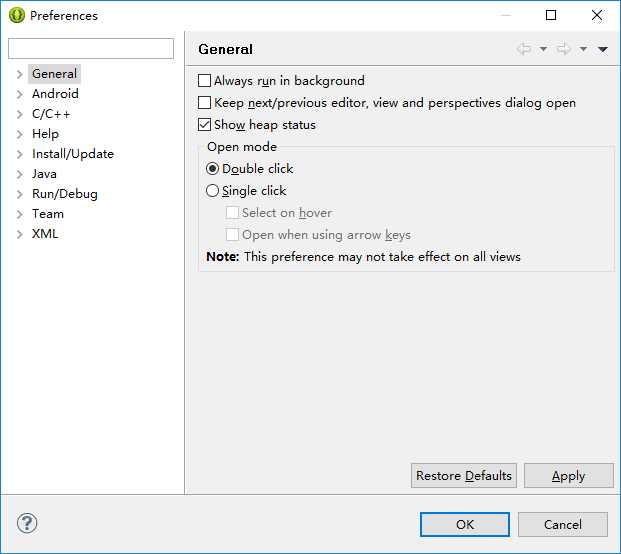Viewport: 621px width, 554px height.
Task: Select the Team preferences item
Action: [48, 214]
